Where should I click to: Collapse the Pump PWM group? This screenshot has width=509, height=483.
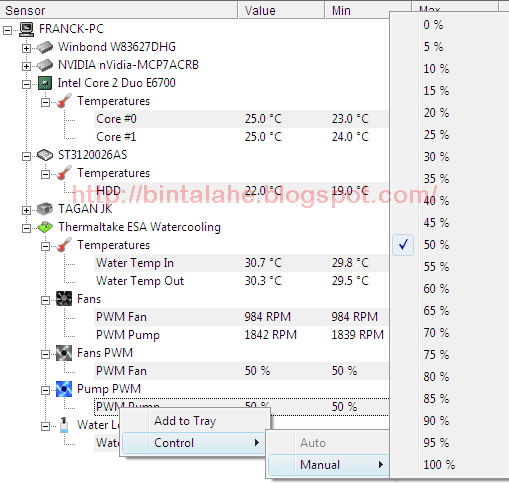(45, 391)
